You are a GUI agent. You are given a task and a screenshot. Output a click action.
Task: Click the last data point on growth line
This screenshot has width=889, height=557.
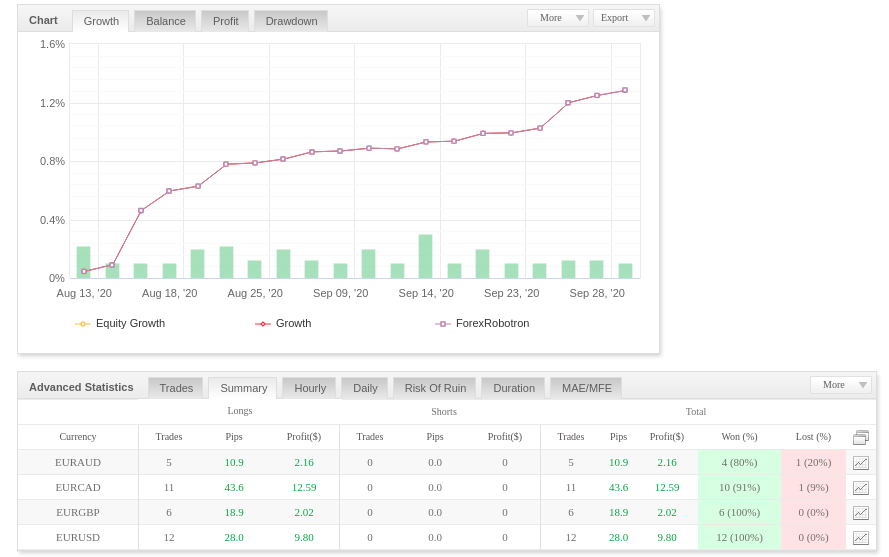point(625,90)
